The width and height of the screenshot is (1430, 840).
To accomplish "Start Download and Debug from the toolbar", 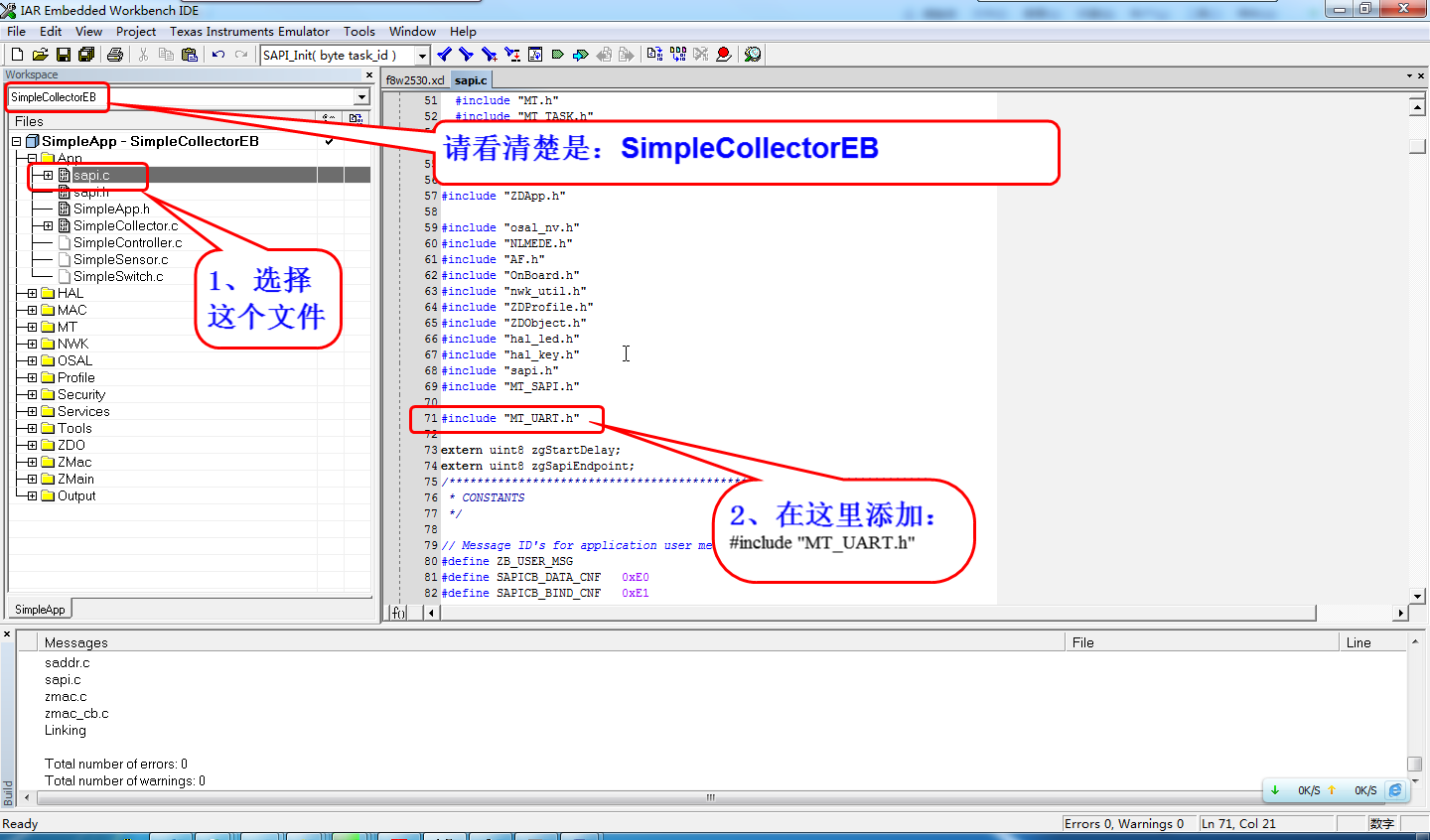I will pyautogui.click(x=753, y=55).
